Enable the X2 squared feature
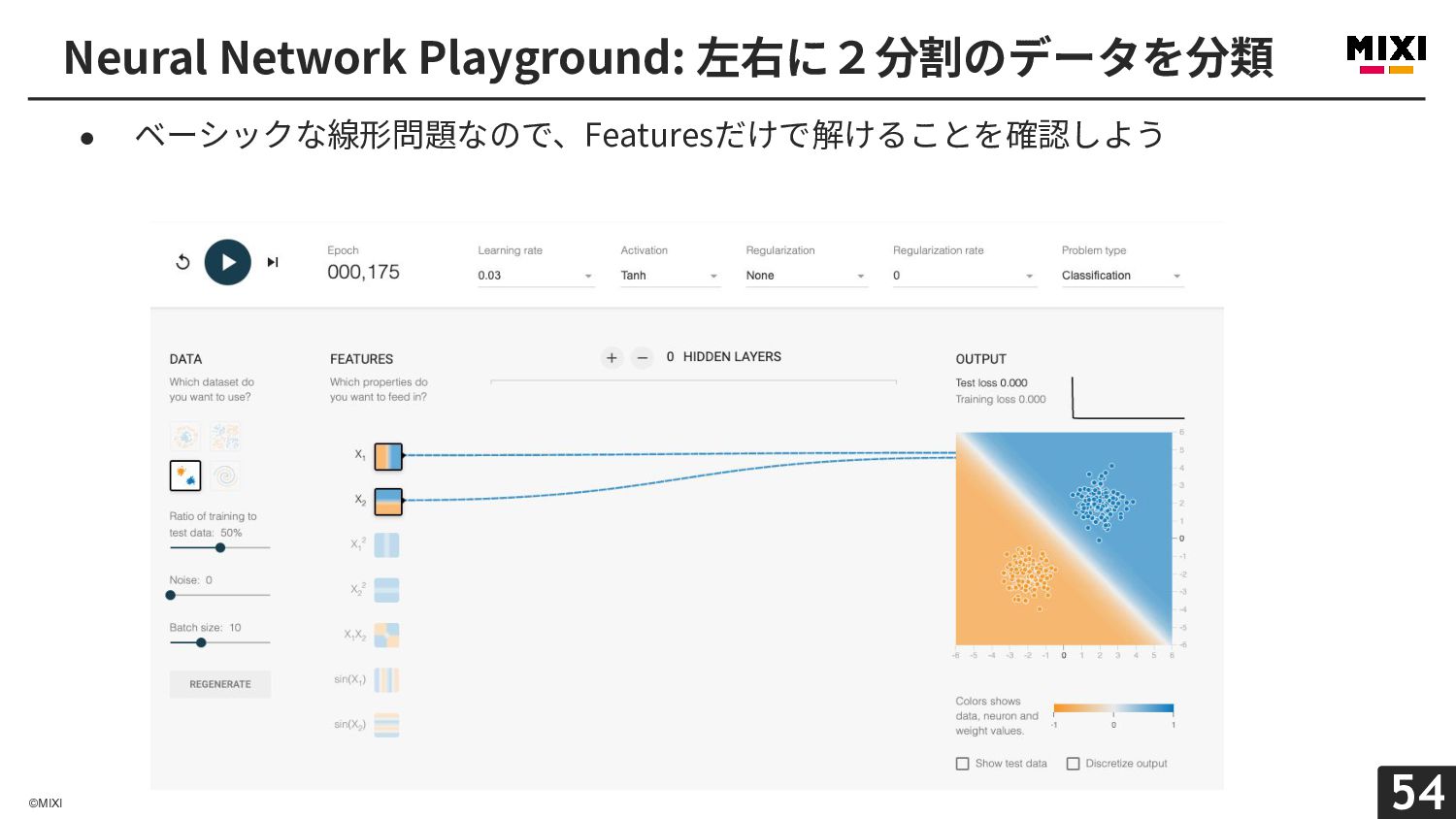The width and height of the screenshot is (1456, 819). click(x=387, y=590)
